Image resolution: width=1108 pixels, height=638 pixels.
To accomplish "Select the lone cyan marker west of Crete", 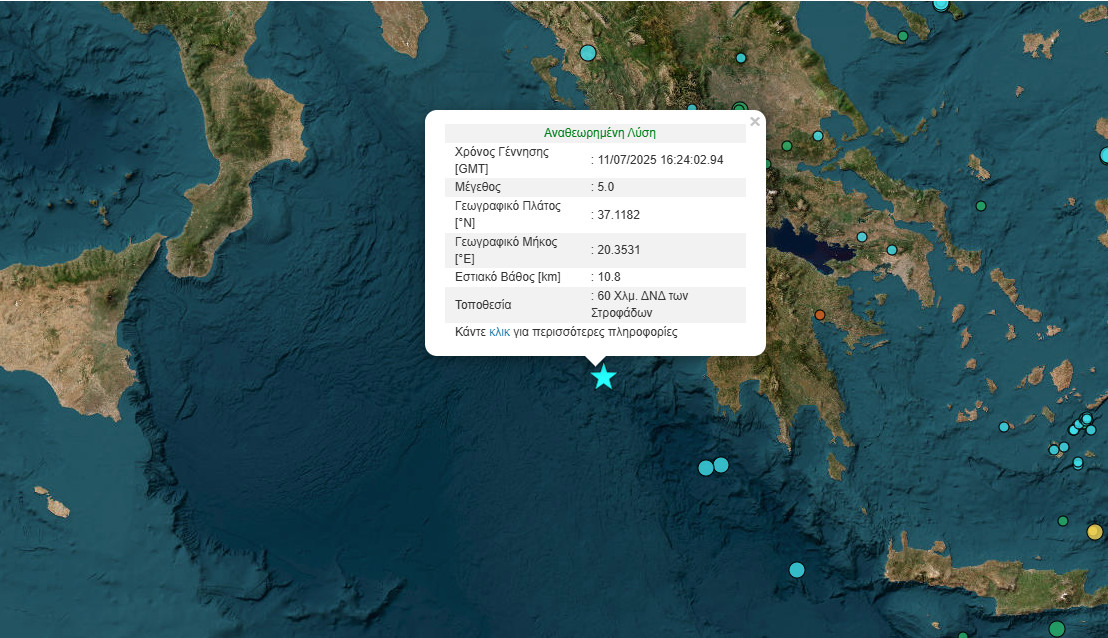I will (x=797, y=570).
